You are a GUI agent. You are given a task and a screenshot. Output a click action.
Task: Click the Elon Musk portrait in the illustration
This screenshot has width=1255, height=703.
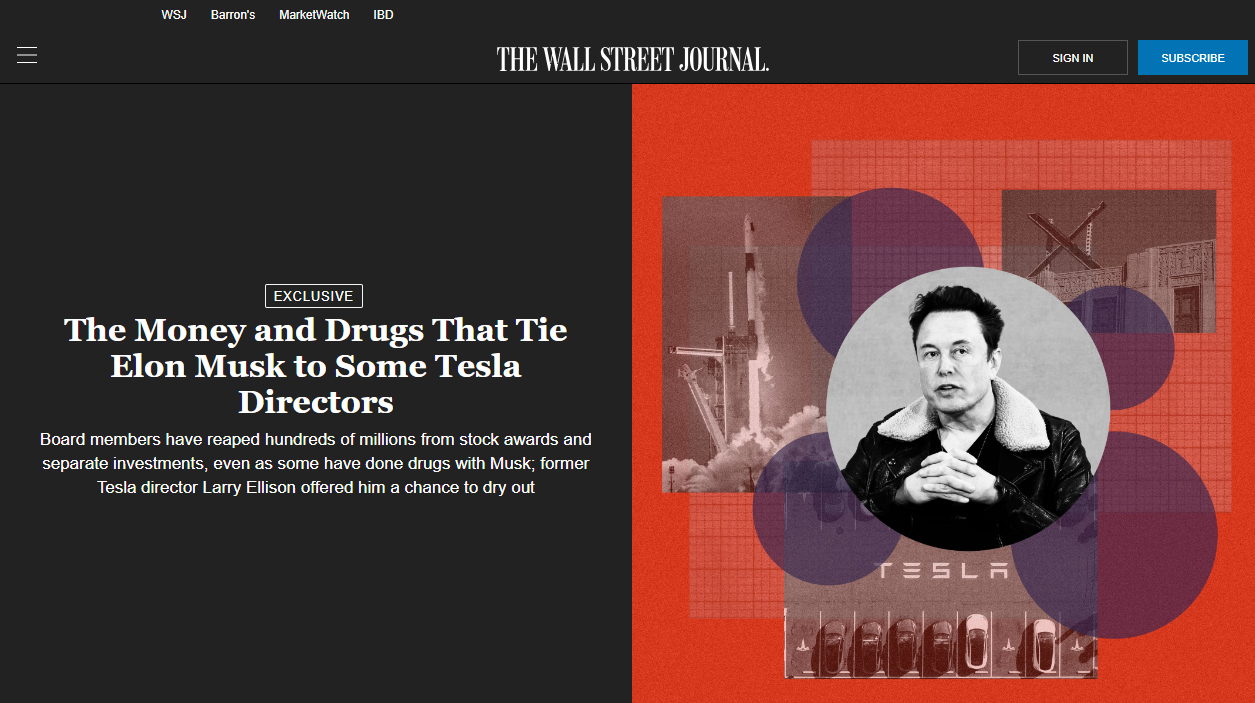[967, 408]
